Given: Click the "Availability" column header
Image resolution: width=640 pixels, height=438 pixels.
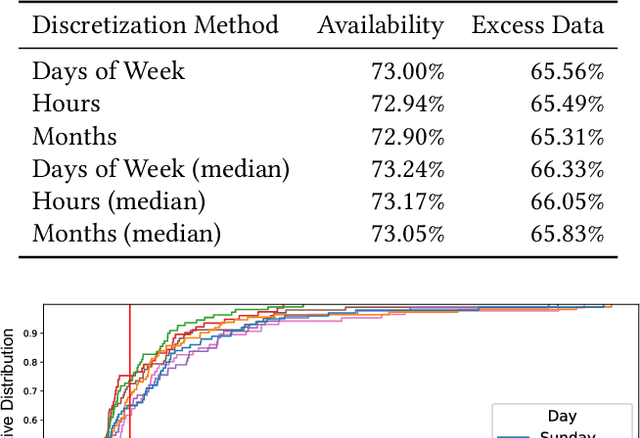Looking at the screenshot, I should pyautogui.click(x=381, y=25).
